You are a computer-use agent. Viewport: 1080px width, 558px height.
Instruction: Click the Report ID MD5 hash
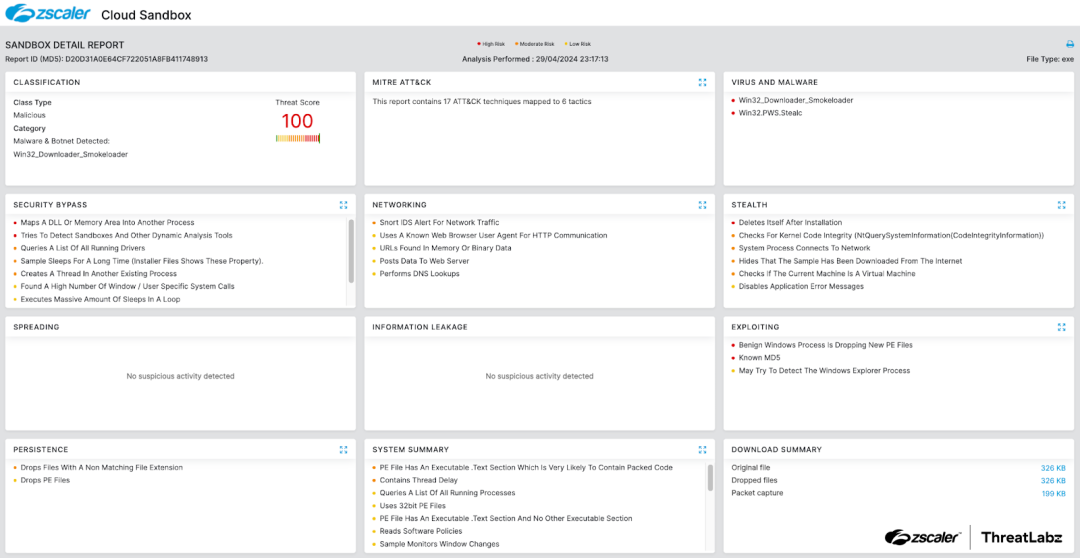(136, 59)
